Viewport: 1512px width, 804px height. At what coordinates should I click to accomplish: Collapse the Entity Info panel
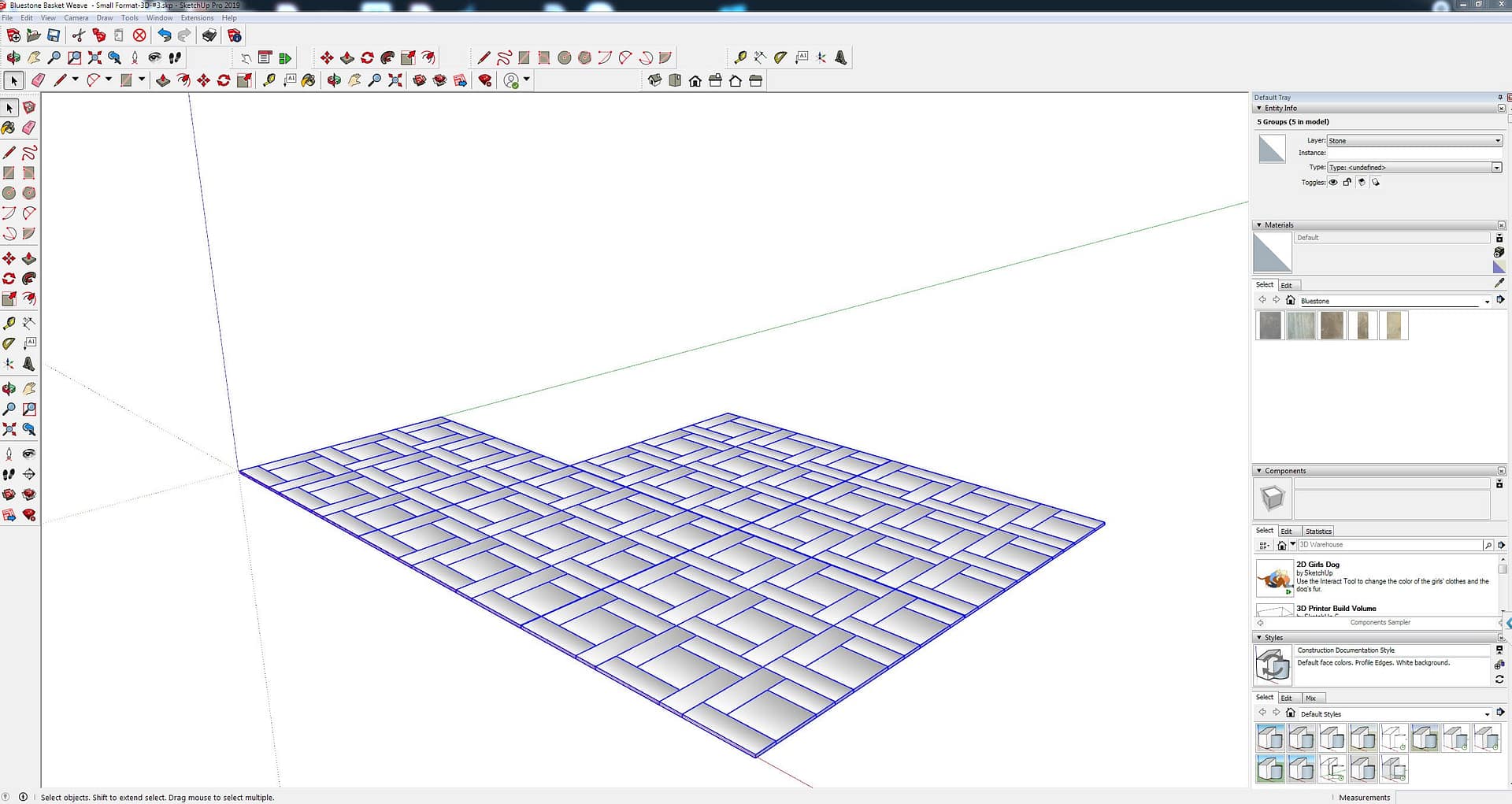pos(1258,108)
